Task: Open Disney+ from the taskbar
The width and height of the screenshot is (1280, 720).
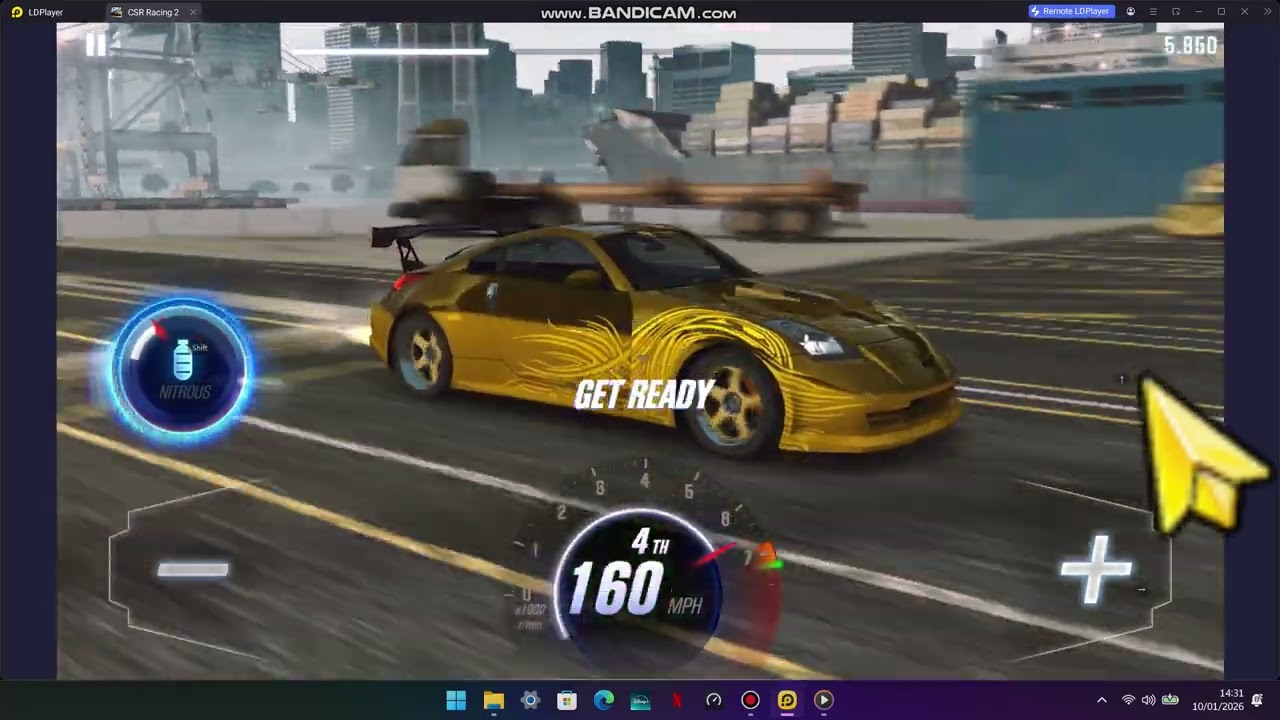Action: coord(640,700)
